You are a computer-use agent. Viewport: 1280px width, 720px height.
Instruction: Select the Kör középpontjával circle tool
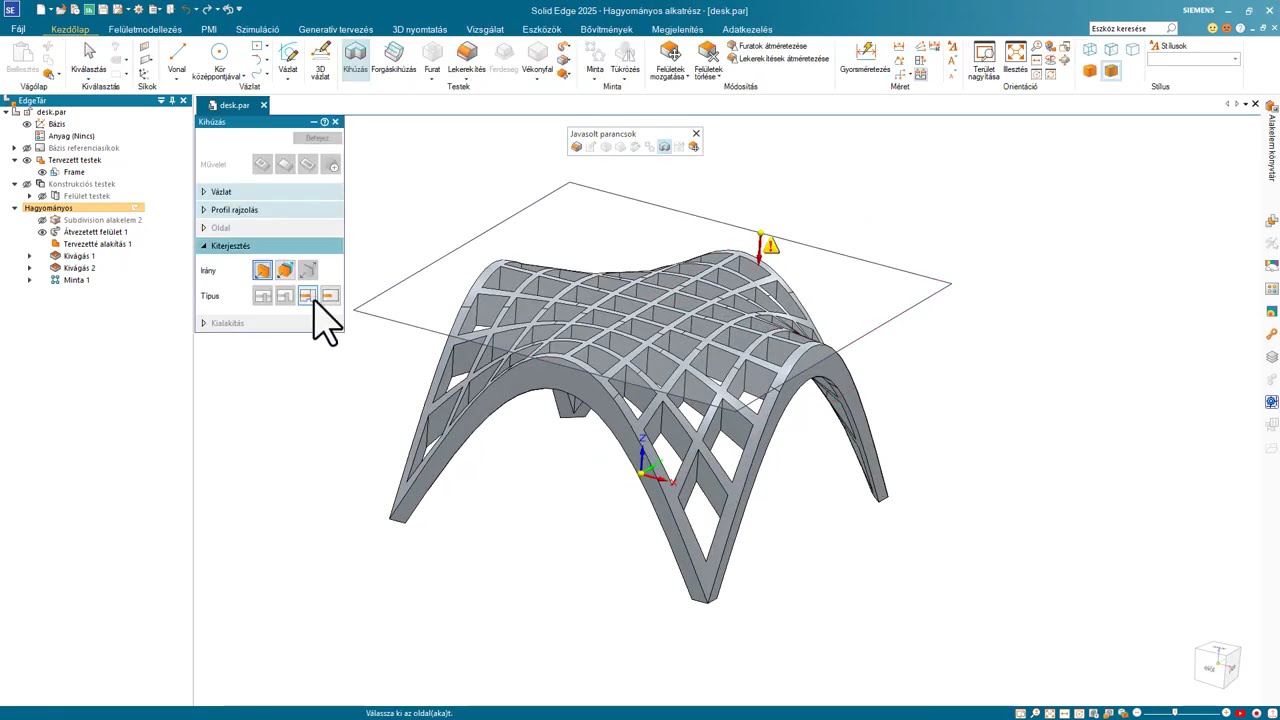pyautogui.click(x=218, y=60)
